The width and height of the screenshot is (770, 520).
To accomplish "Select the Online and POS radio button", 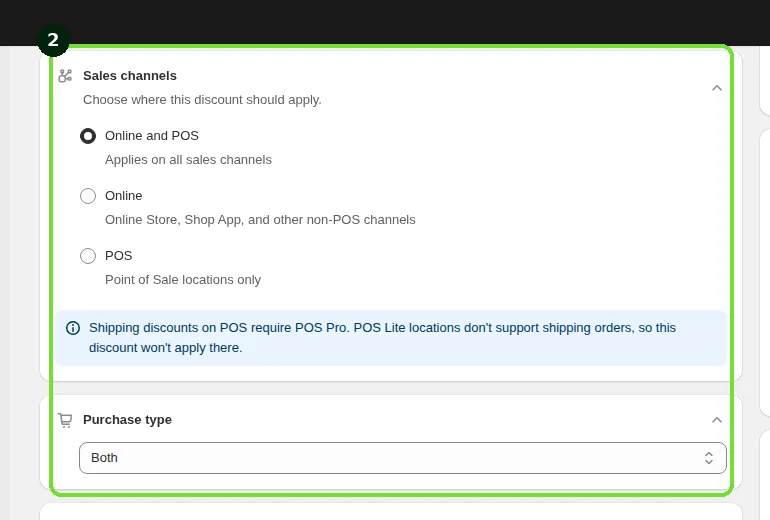I will click(x=88, y=136).
